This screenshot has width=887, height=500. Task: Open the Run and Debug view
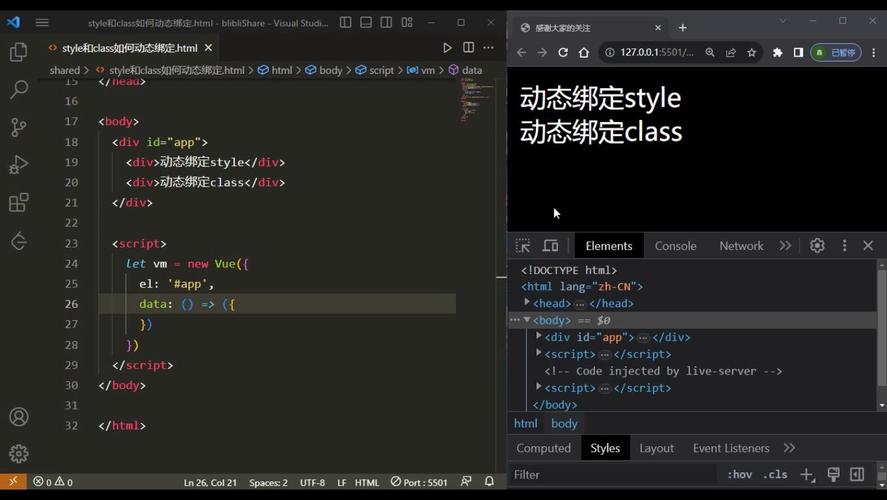tap(19, 165)
